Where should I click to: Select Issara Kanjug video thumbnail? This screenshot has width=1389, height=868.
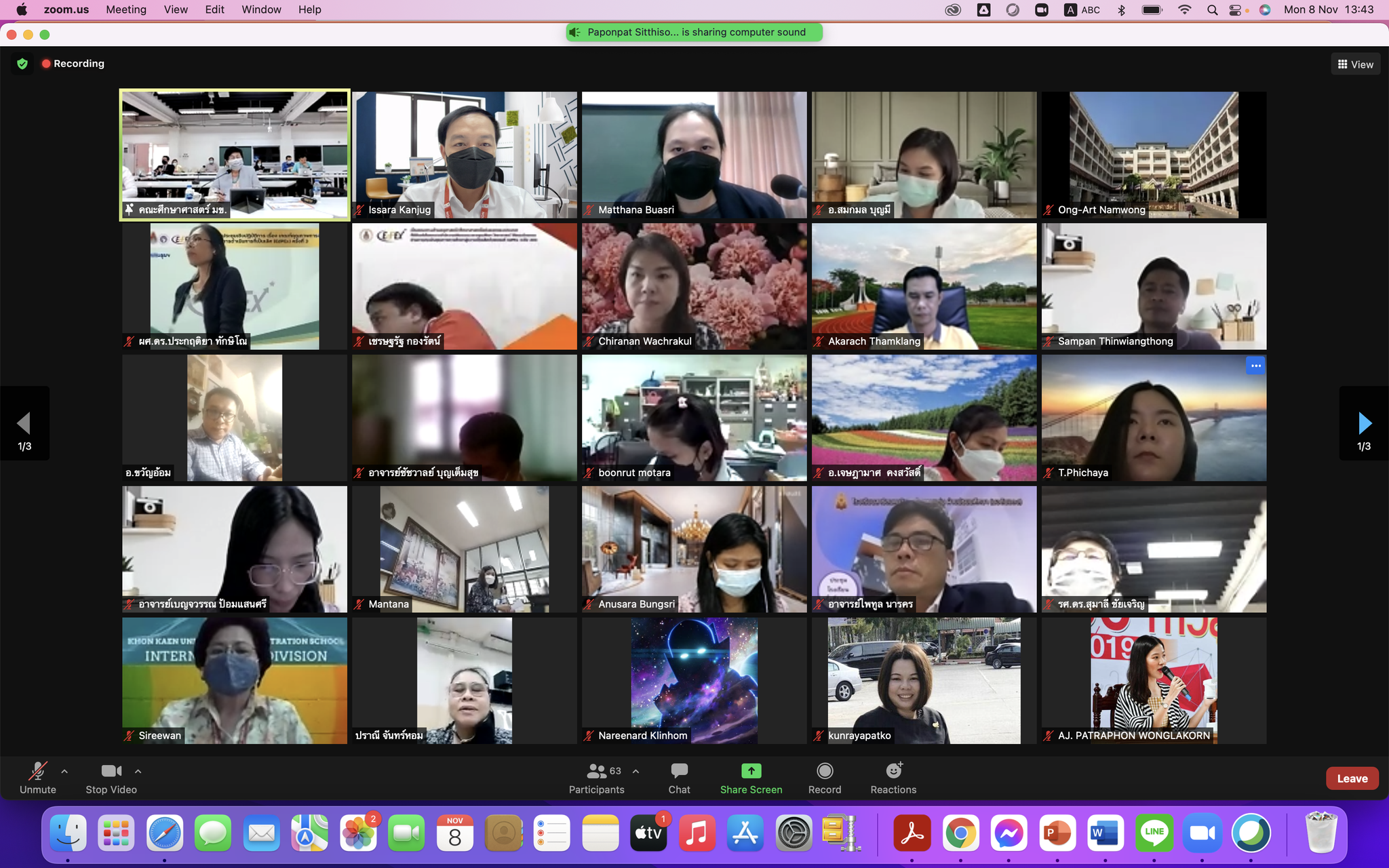coord(465,155)
